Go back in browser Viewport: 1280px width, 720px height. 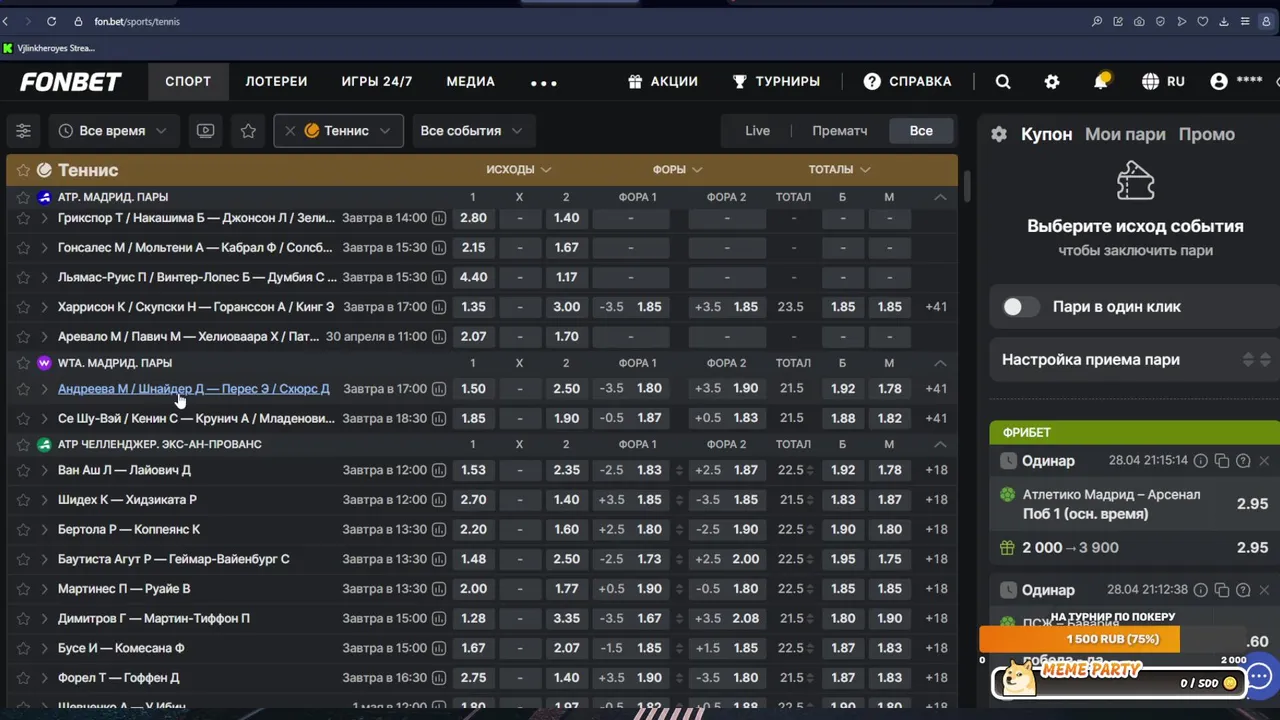[6, 21]
